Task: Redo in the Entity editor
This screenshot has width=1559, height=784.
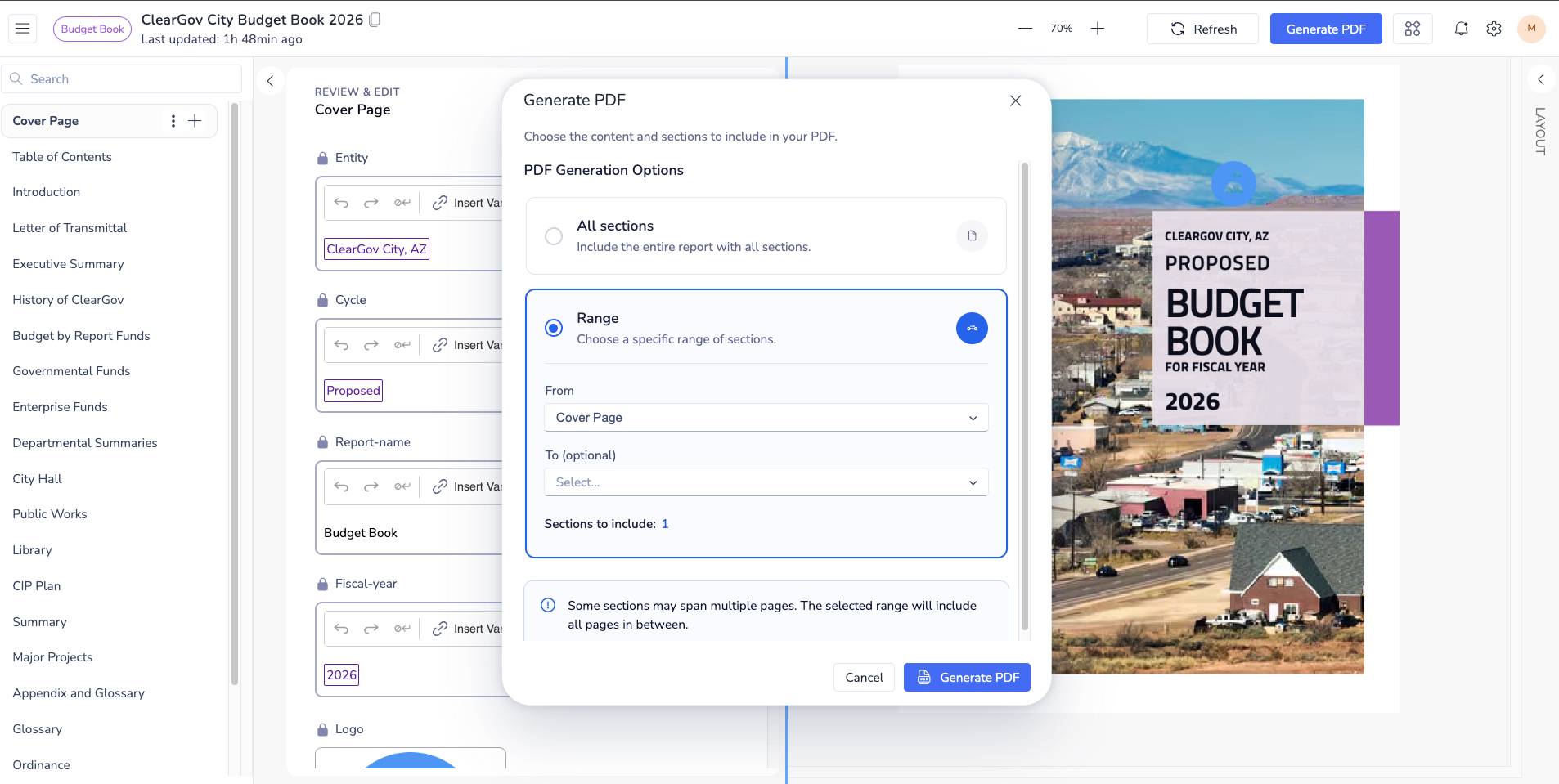Action: [371, 203]
